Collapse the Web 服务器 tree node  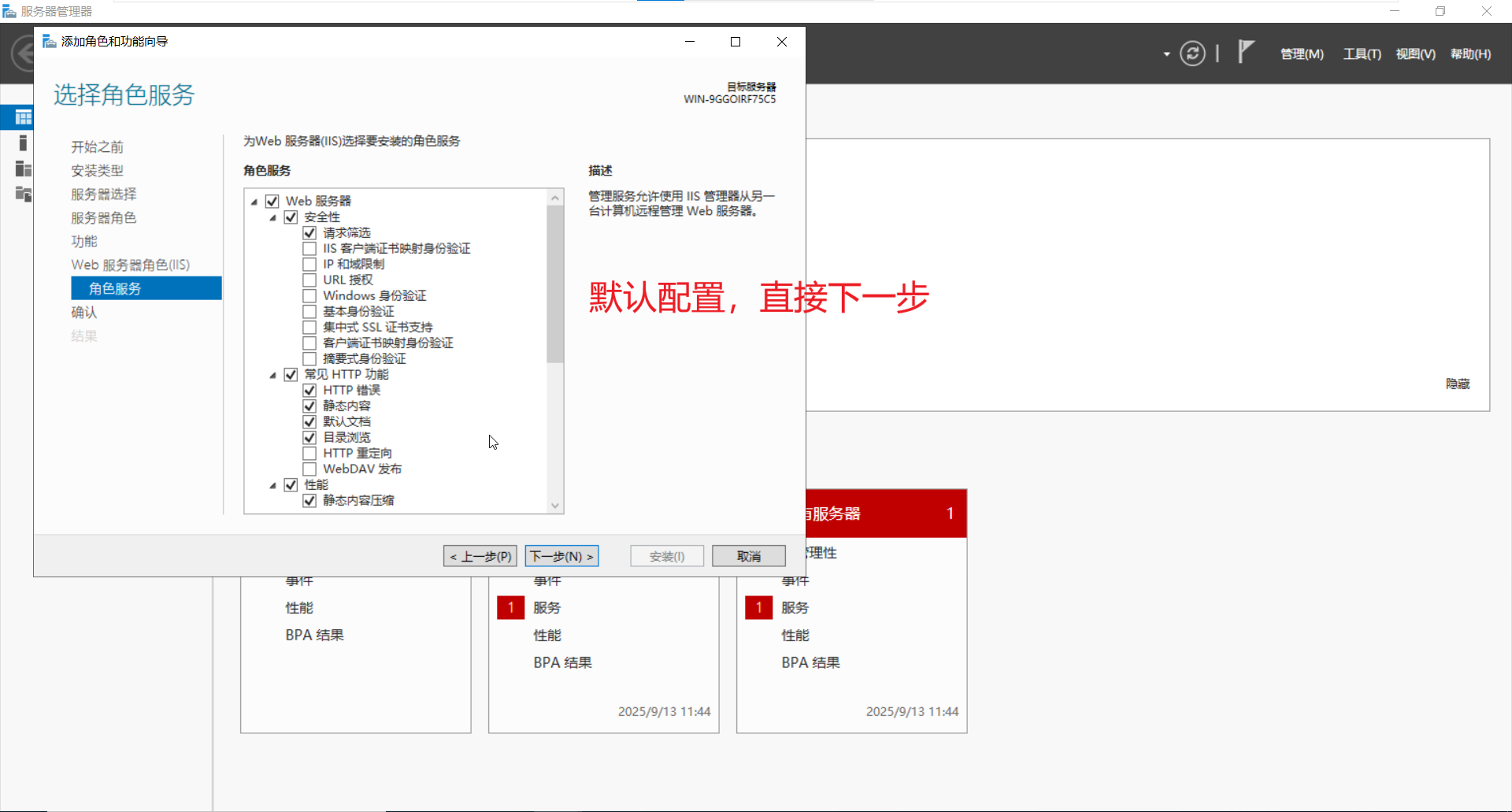pos(254,201)
